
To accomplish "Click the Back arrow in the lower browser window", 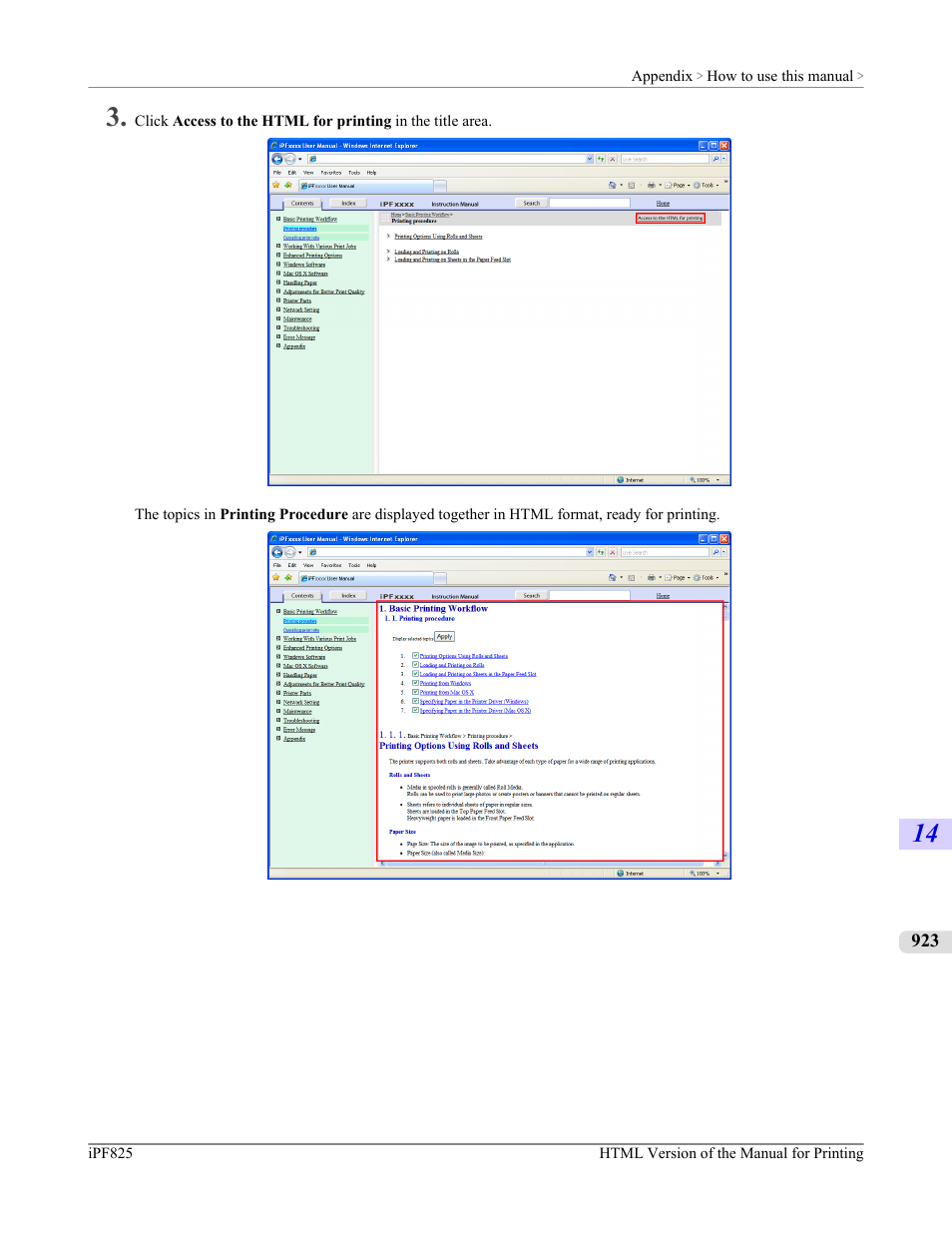I will pyautogui.click(x=276, y=551).
